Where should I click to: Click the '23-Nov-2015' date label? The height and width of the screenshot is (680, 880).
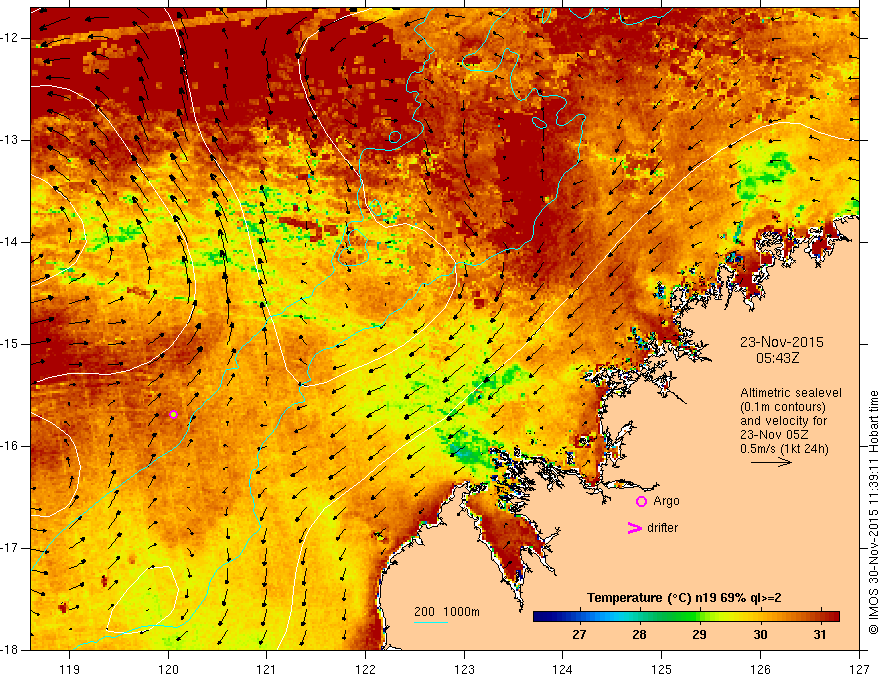tap(782, 342)
